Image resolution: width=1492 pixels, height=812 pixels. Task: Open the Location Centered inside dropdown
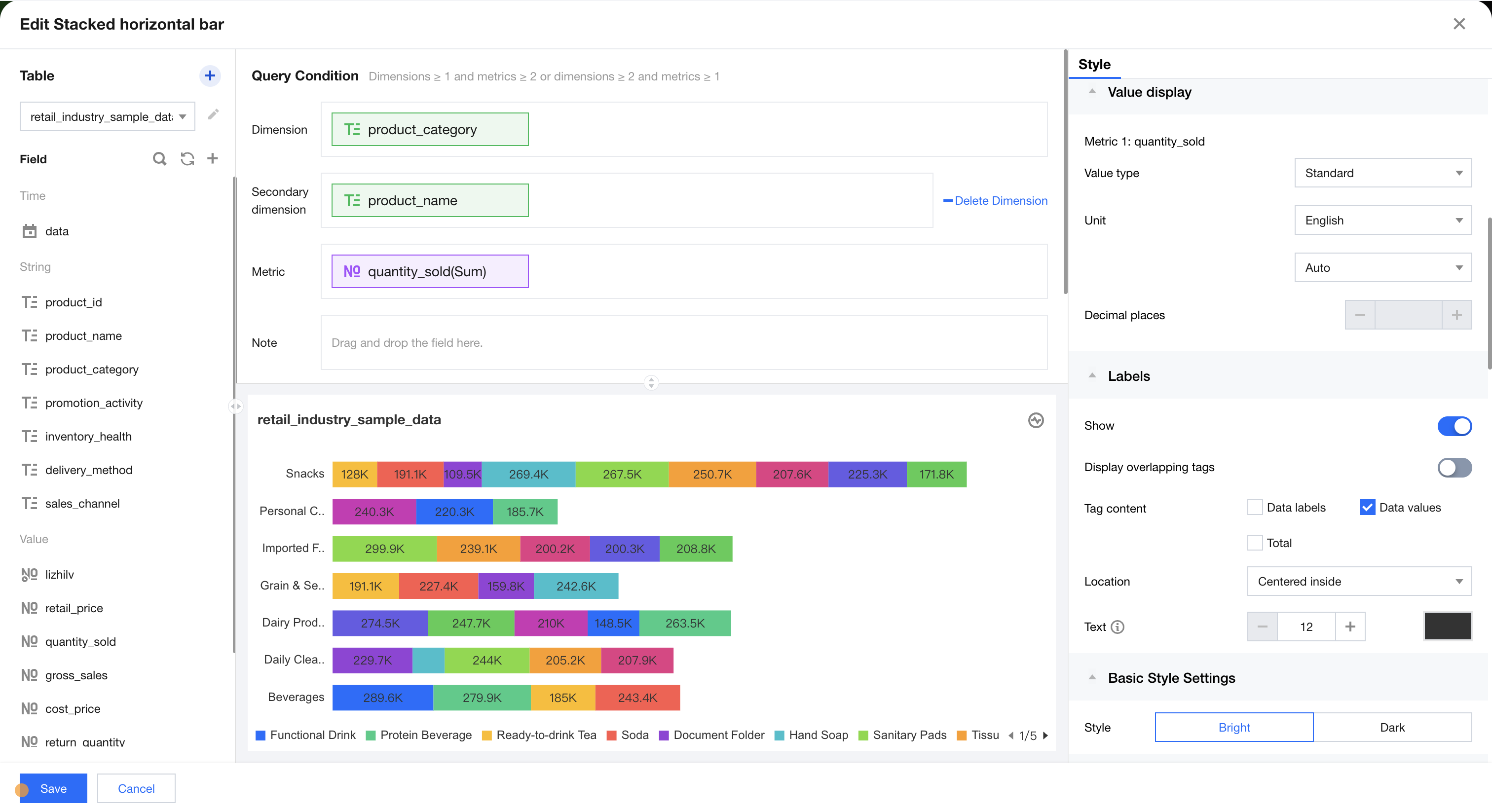1359,582
